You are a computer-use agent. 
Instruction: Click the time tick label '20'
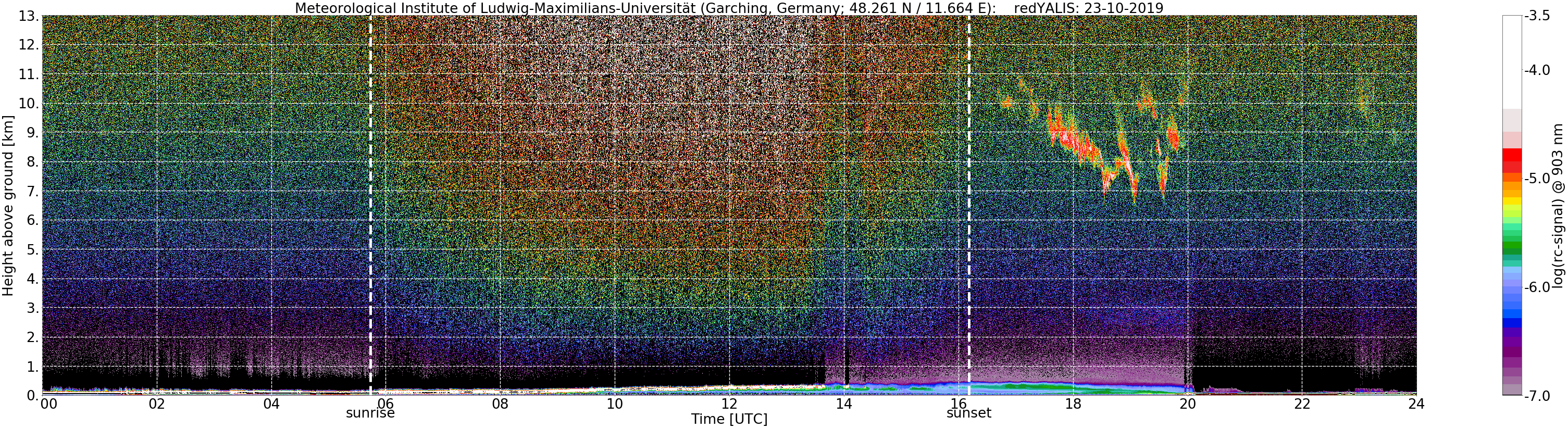pos(1188,405)
